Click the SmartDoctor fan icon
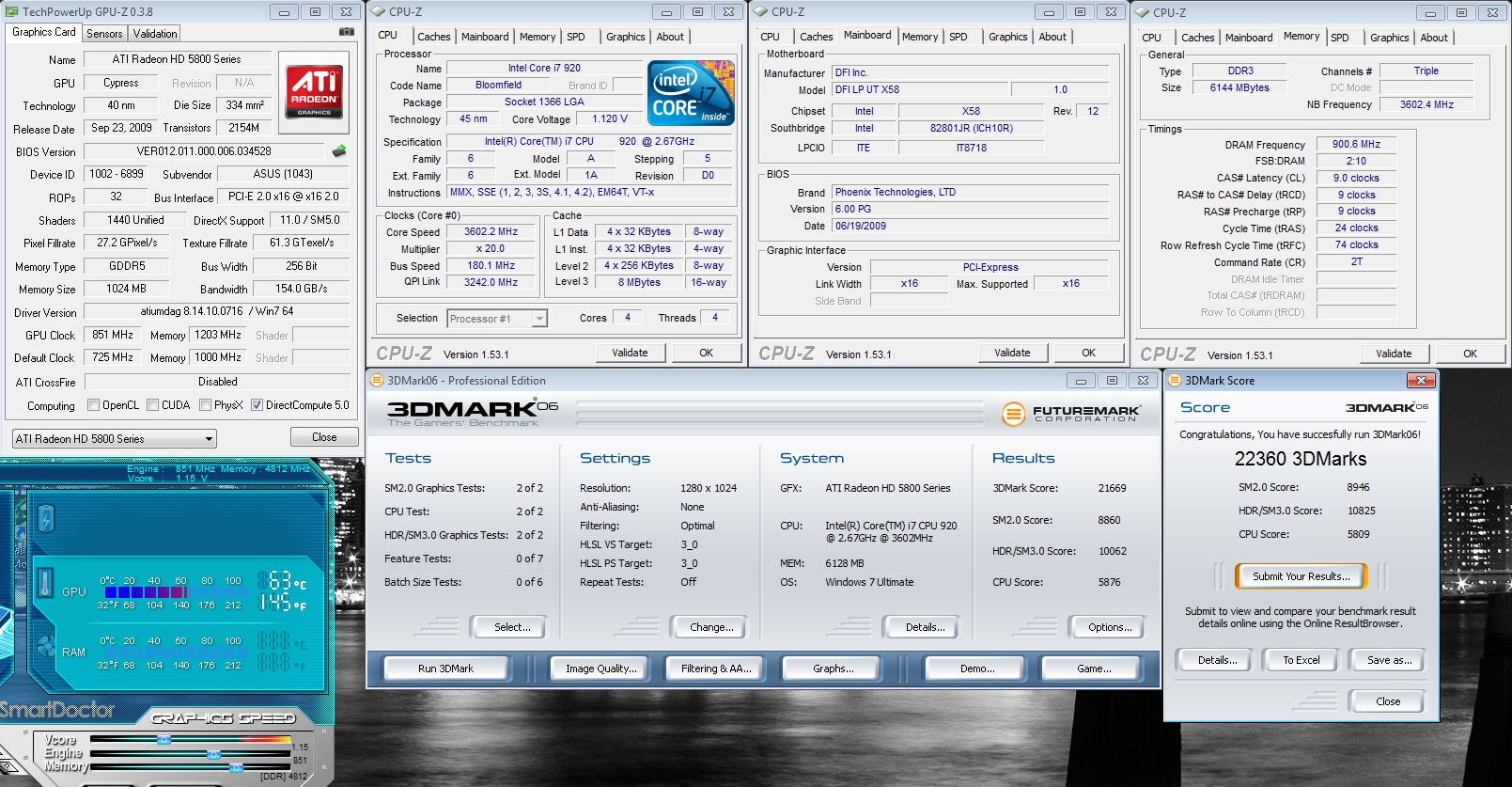The width and height of the screenshot is (1512, 787). [x=45, y=646]
